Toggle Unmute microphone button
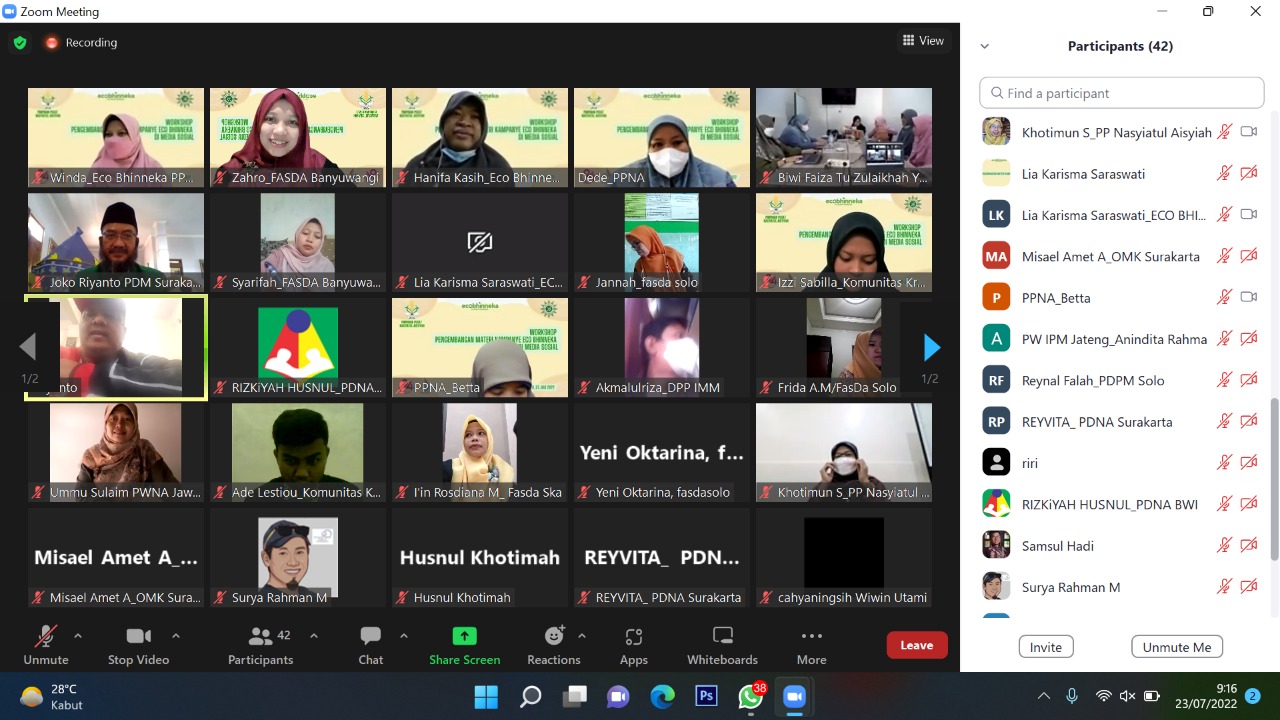The width and height of the screenshot is (1280, 720). pos(46,645)
